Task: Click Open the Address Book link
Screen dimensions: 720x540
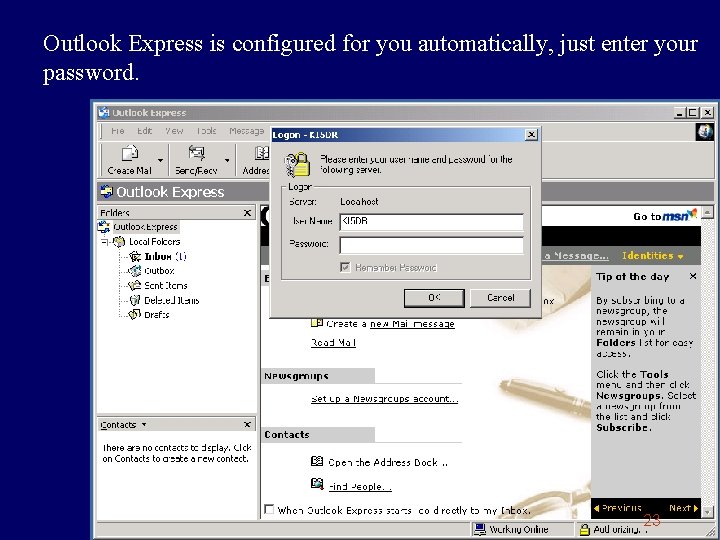Action: 388,463
